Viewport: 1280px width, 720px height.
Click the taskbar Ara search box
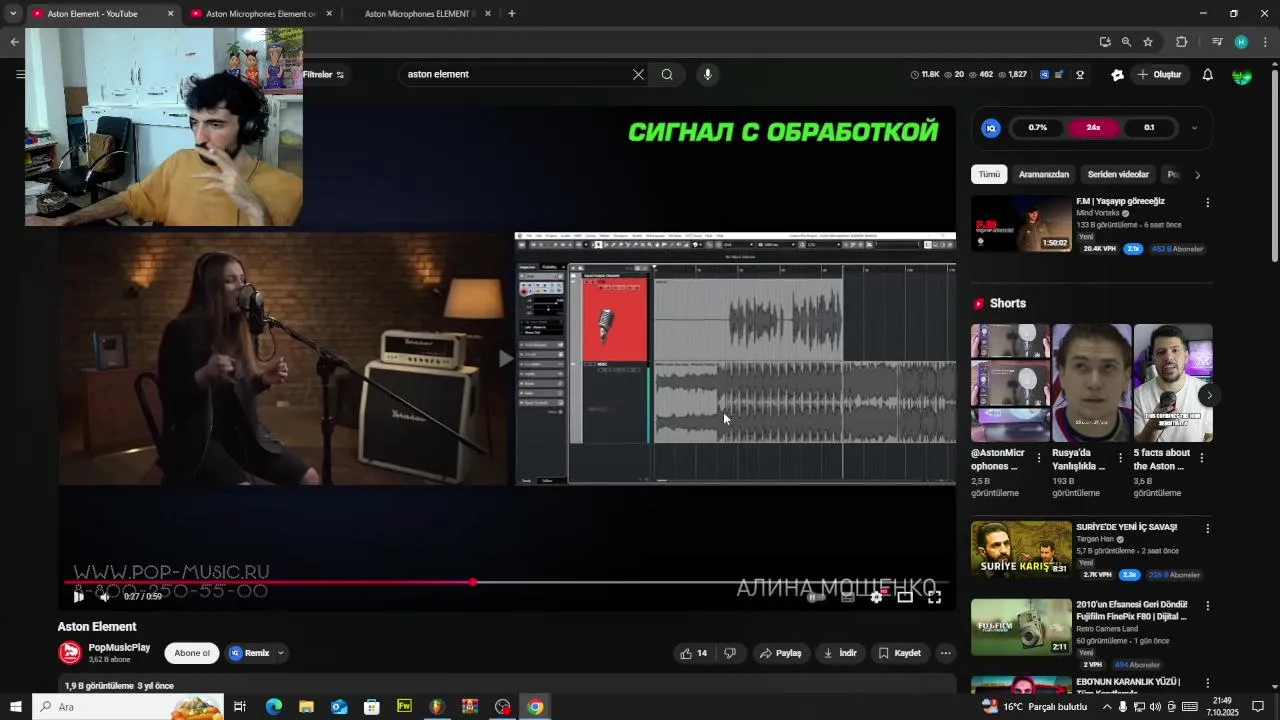127,707
